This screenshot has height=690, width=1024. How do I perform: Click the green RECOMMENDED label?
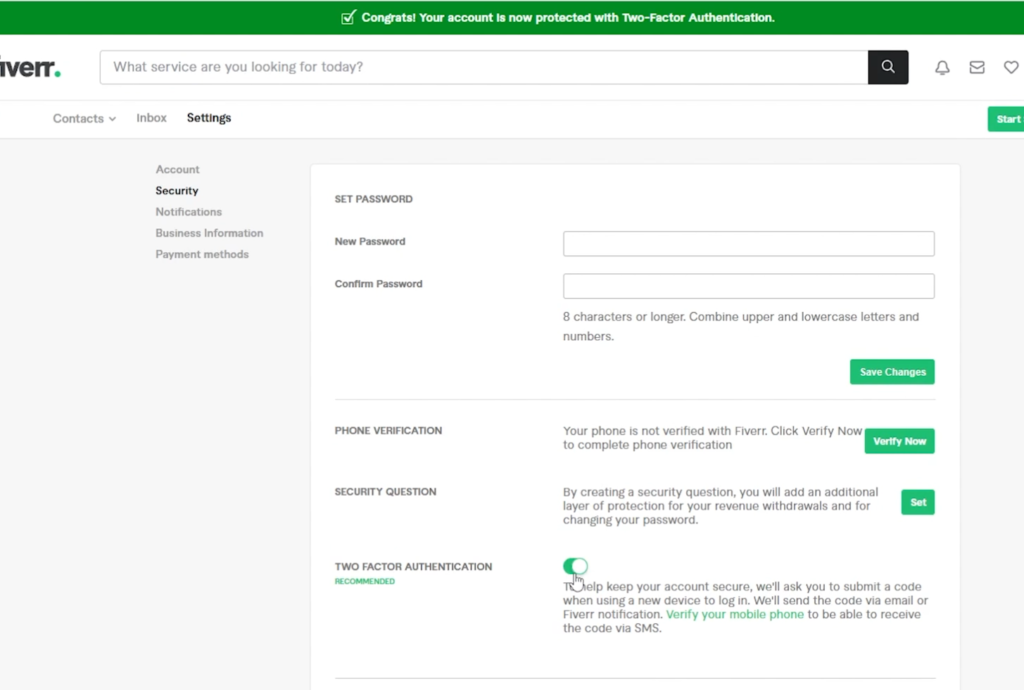click(364, 582)
